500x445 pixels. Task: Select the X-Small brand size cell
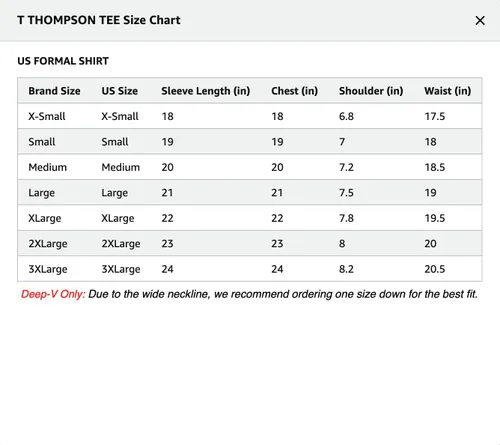(x=47, y=116)
